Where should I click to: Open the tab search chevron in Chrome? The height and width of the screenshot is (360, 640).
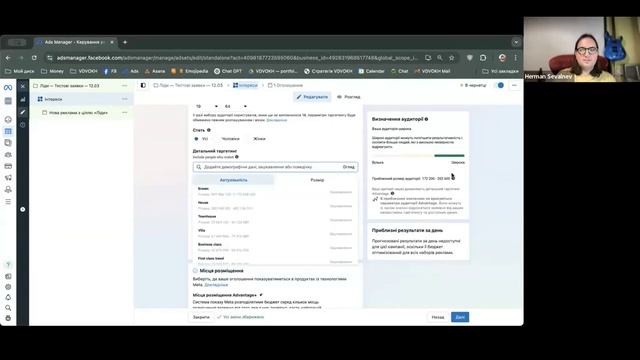516,42
